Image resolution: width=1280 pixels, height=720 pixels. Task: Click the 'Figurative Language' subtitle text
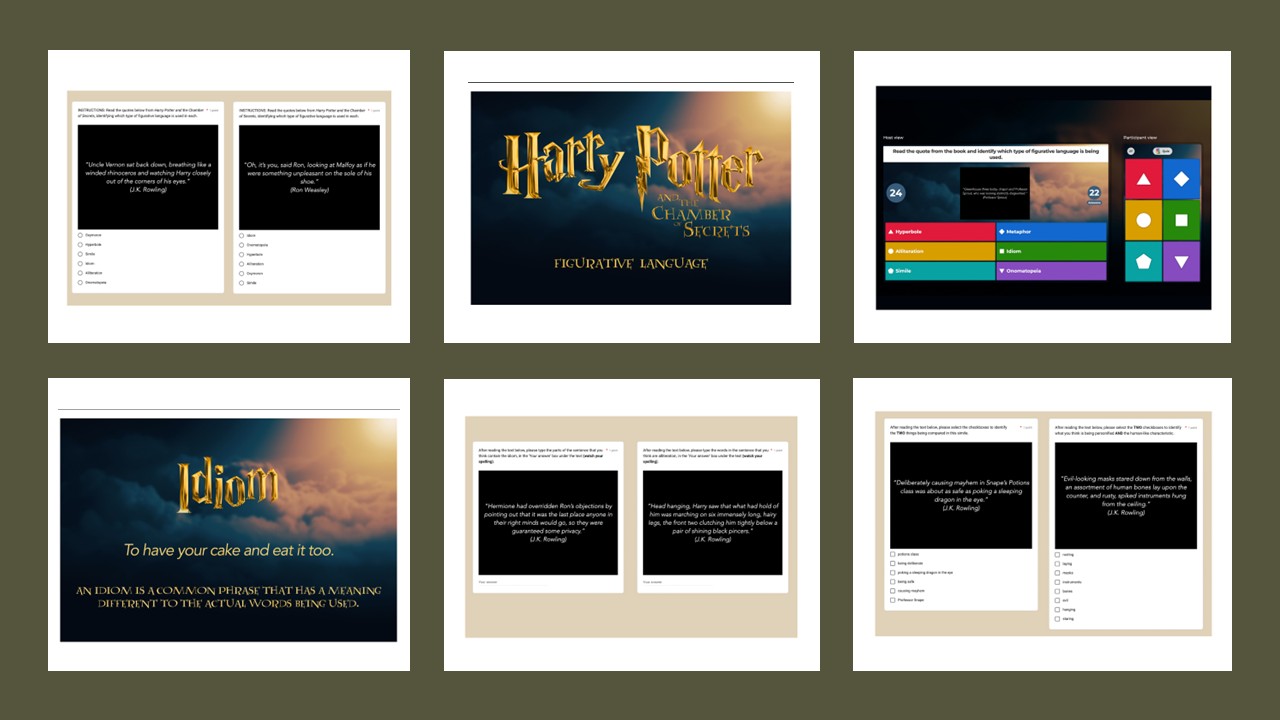(x=631, y=264)
